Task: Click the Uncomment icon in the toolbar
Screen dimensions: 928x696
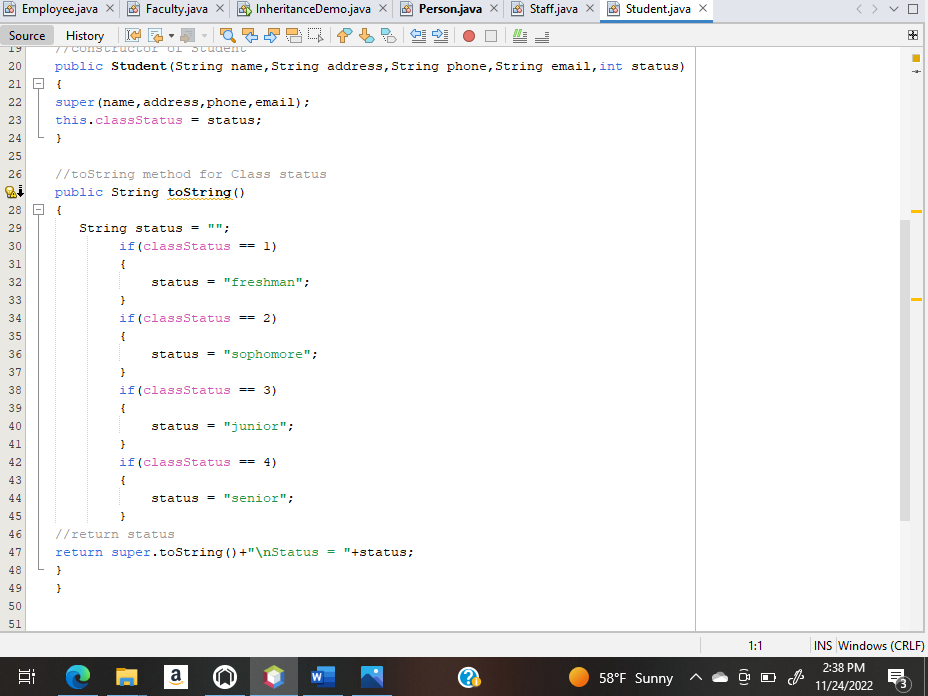Action: point(542,37)
